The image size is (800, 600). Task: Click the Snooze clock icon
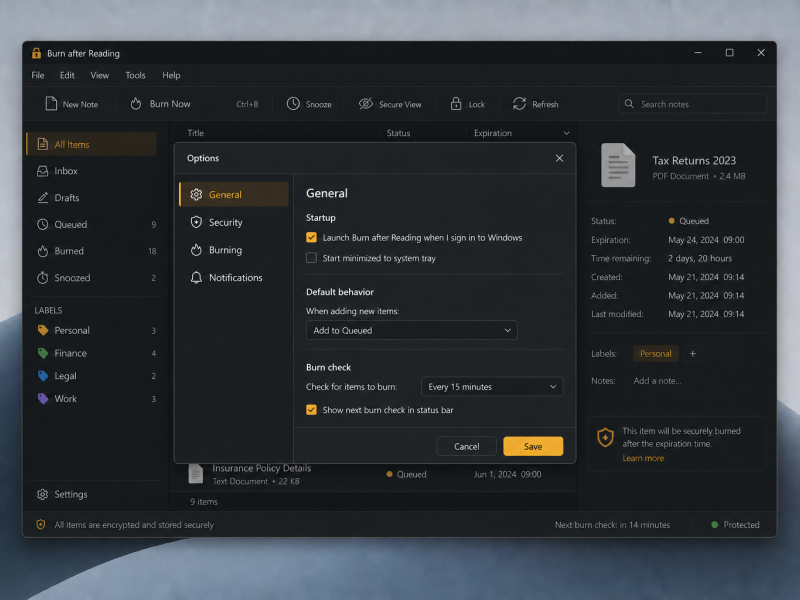293,104
